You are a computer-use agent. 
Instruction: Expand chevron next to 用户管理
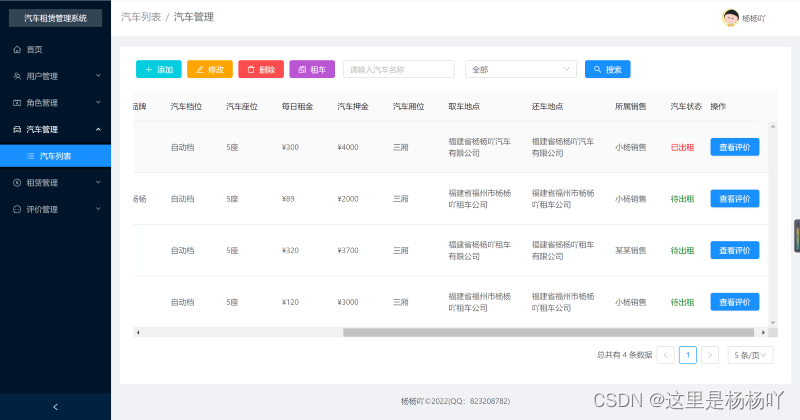(98, 76)
